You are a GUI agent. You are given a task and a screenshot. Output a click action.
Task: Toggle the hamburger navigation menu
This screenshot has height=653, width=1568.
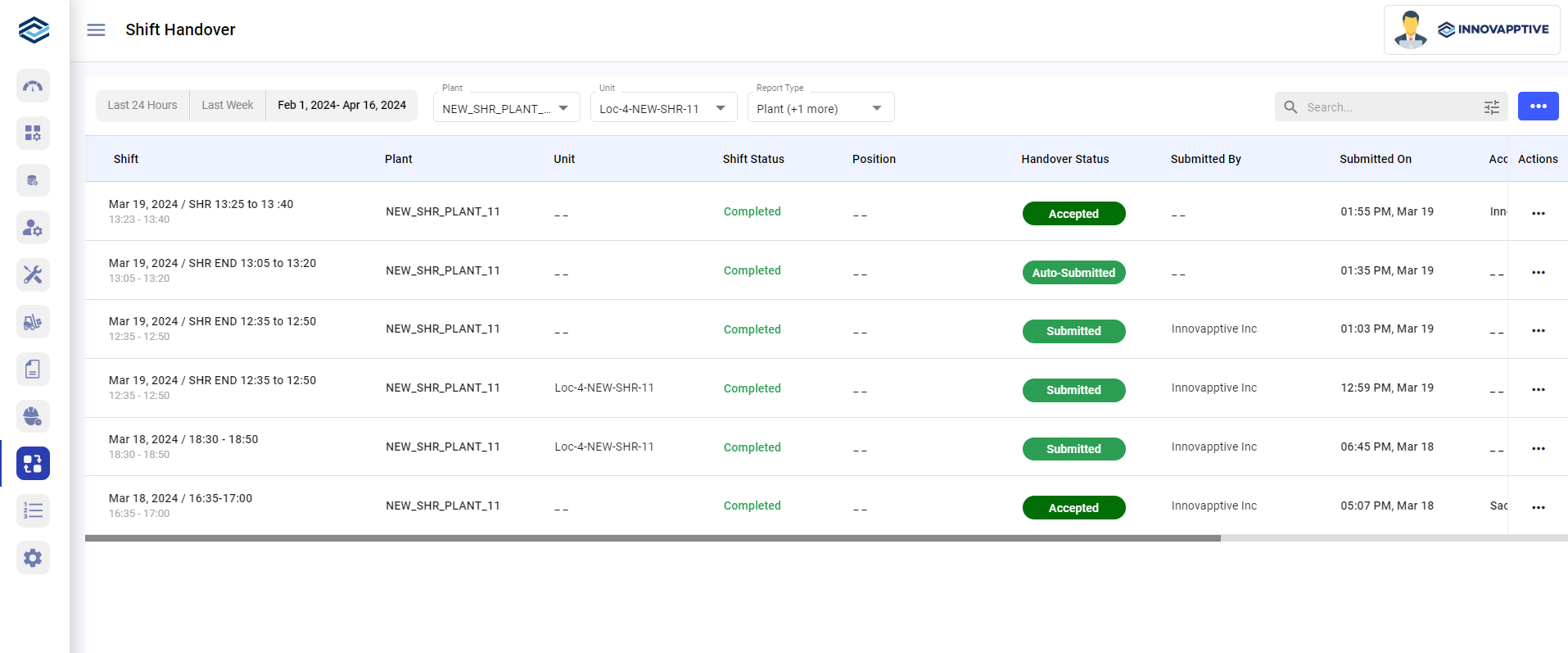tap(96, 30)
